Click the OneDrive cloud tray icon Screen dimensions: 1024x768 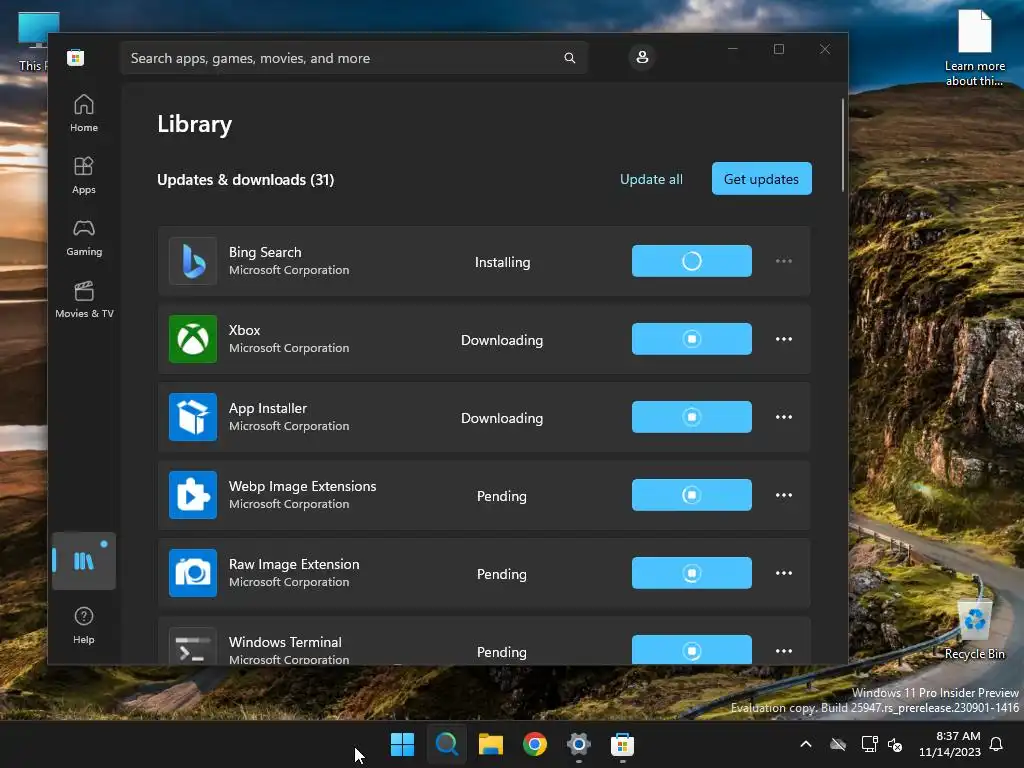[838, 744]
